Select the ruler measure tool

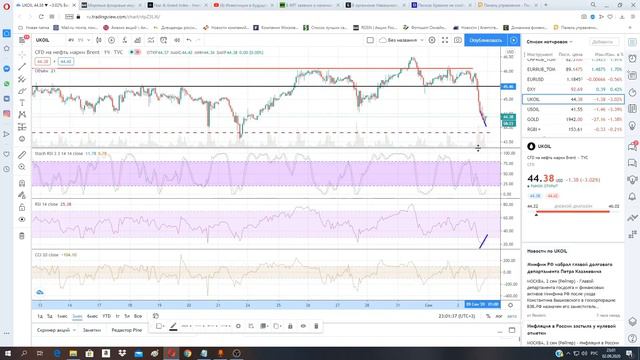pyautogui.click(x=22, y=155)
